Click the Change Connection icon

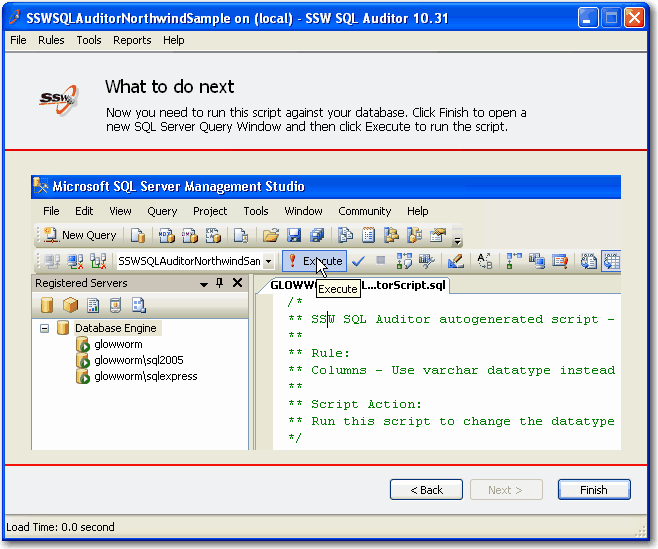click(x=98, y=261)
